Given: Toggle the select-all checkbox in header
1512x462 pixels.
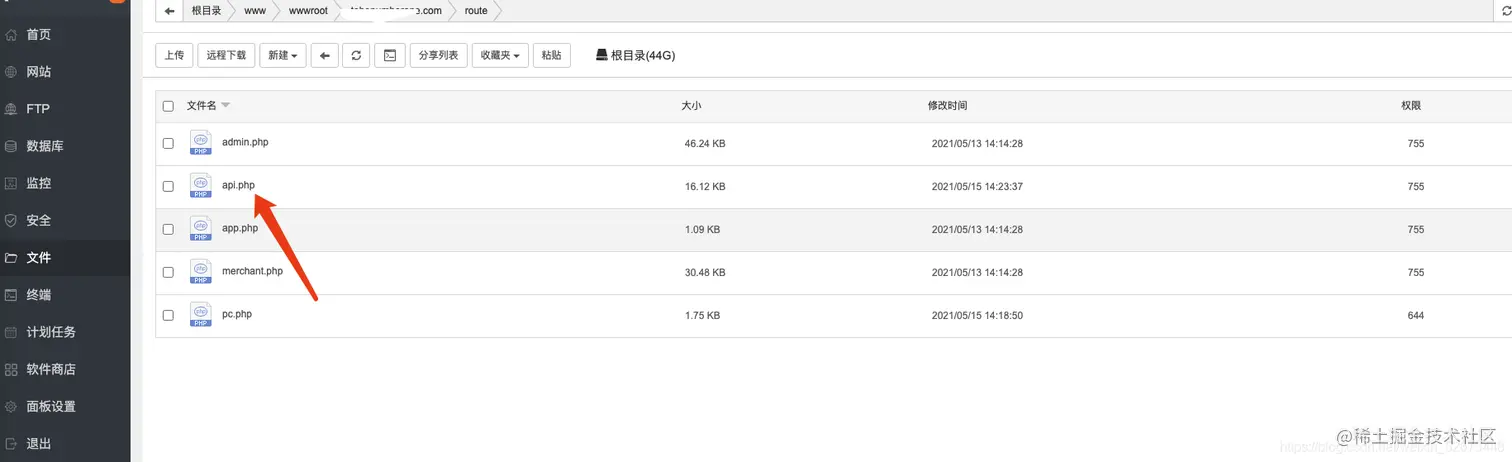Looking at the screenshot, I should [x=168, y=105].
